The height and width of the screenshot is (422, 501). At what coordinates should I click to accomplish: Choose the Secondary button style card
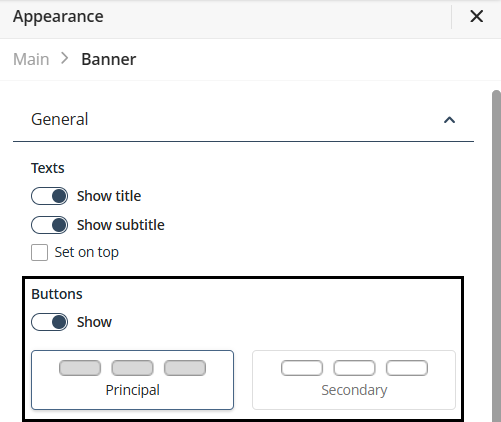pyautogui.click(x=354, y=380)
